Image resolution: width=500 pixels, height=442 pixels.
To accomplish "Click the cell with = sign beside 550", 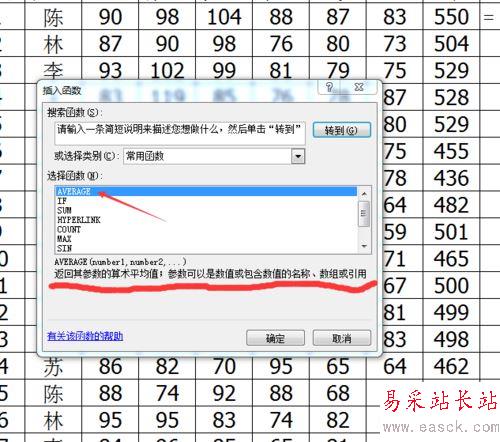I will [x=490, y=17].
